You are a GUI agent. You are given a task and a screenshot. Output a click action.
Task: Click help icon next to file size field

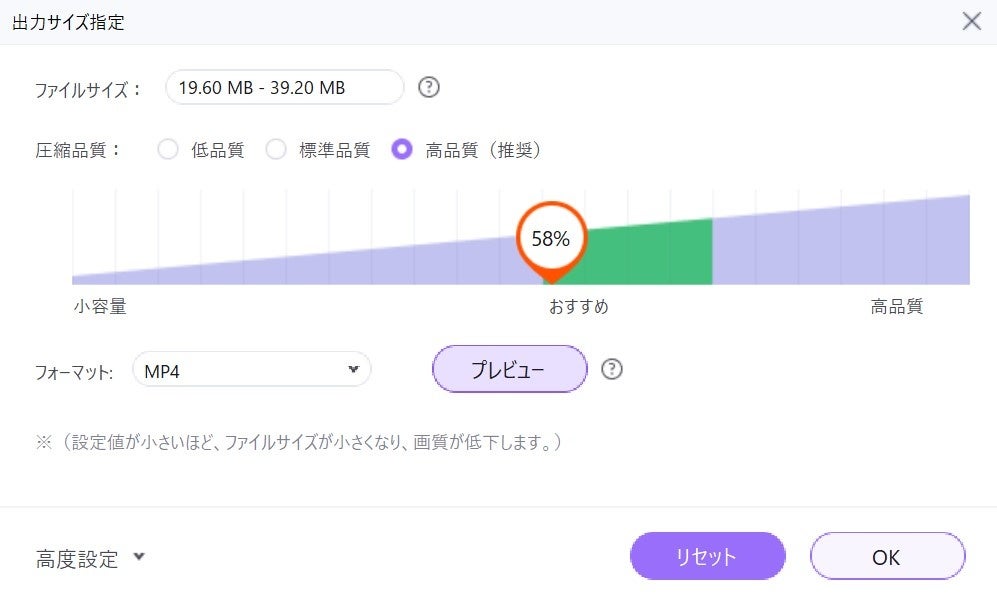coord(429,87)
